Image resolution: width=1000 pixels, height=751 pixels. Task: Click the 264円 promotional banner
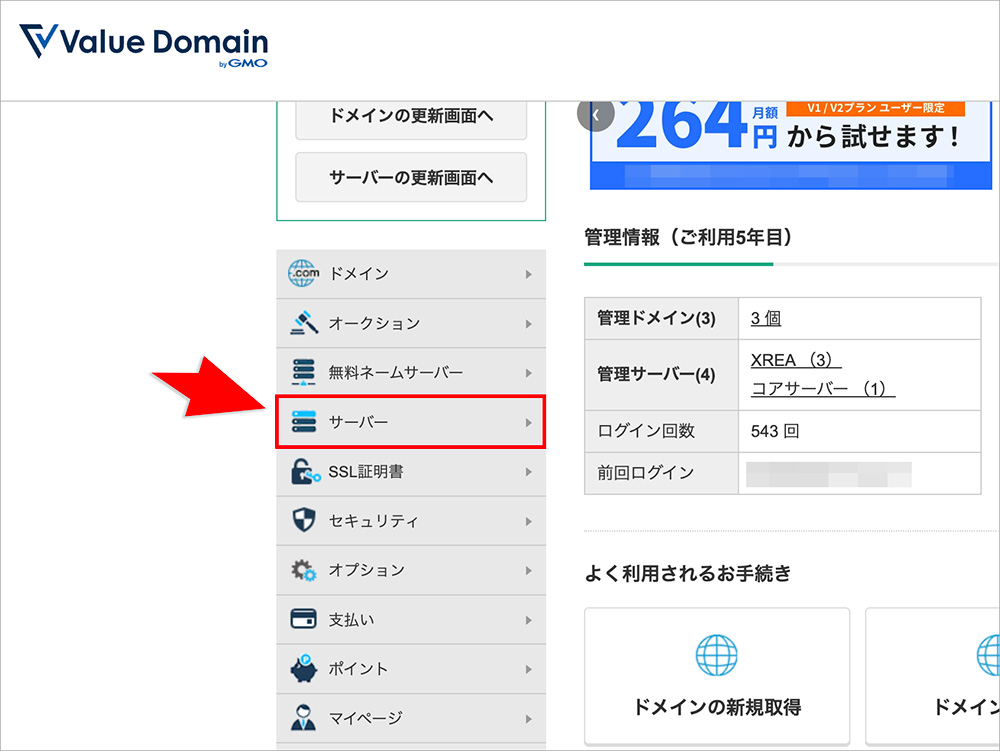[x=791, y=145]
